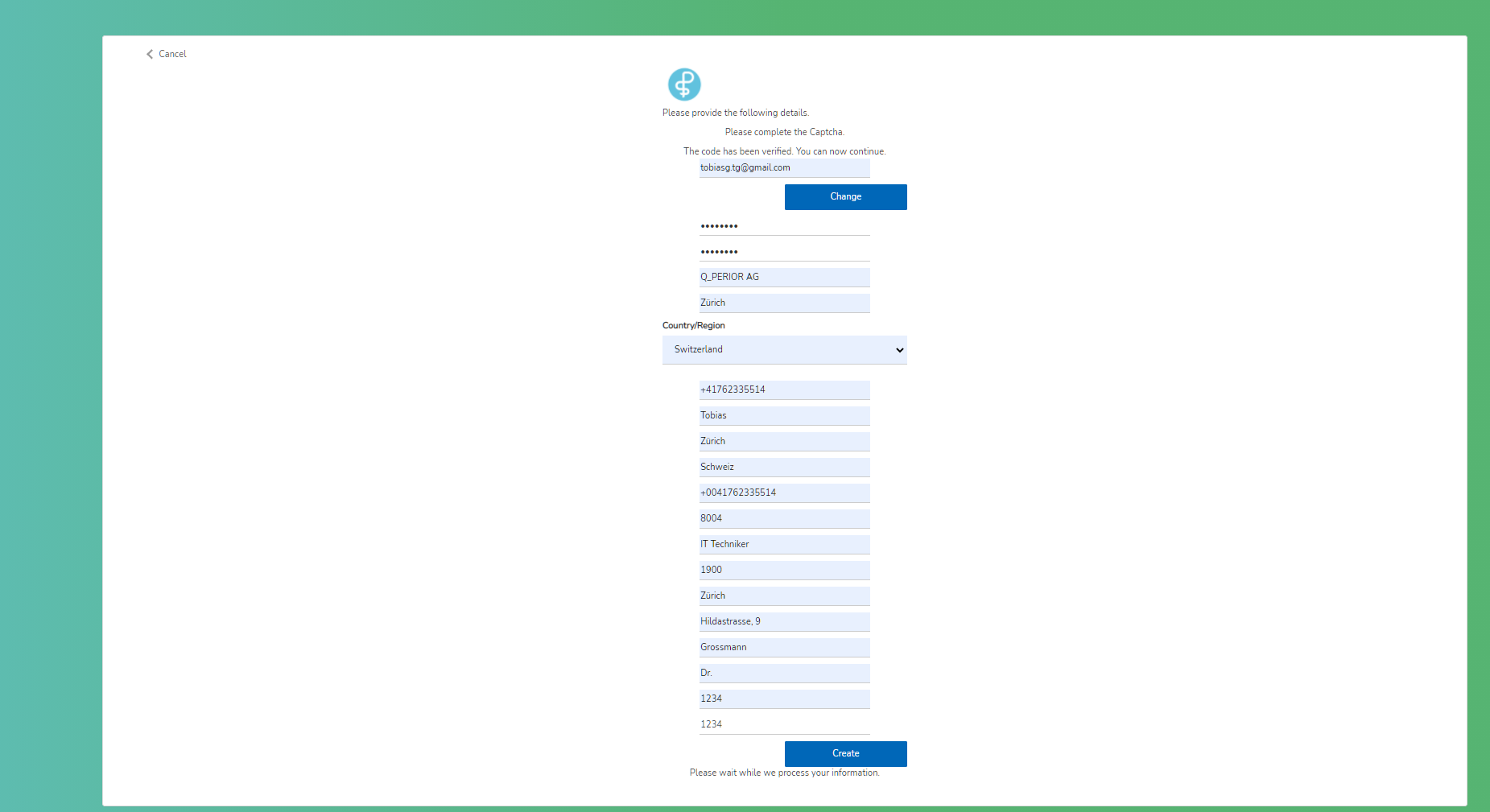The height and width of the screenshot is (812, 1490).
Task: Click the Change email button
Action: [845, 197]
